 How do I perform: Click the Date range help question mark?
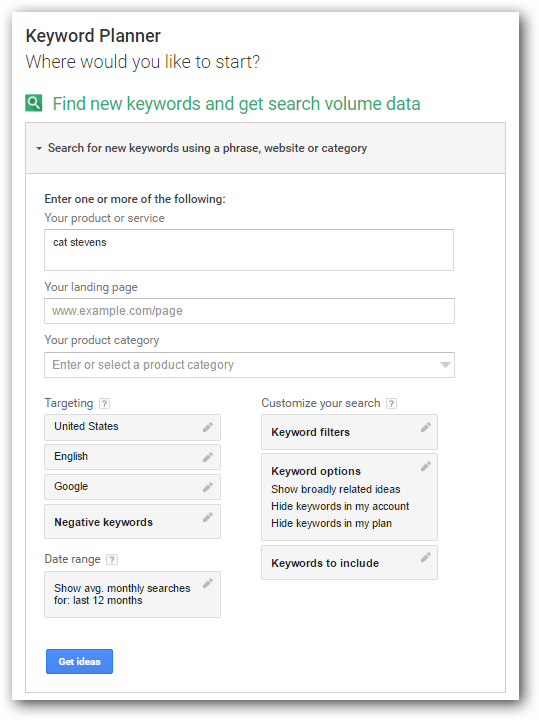coord(112,559)
